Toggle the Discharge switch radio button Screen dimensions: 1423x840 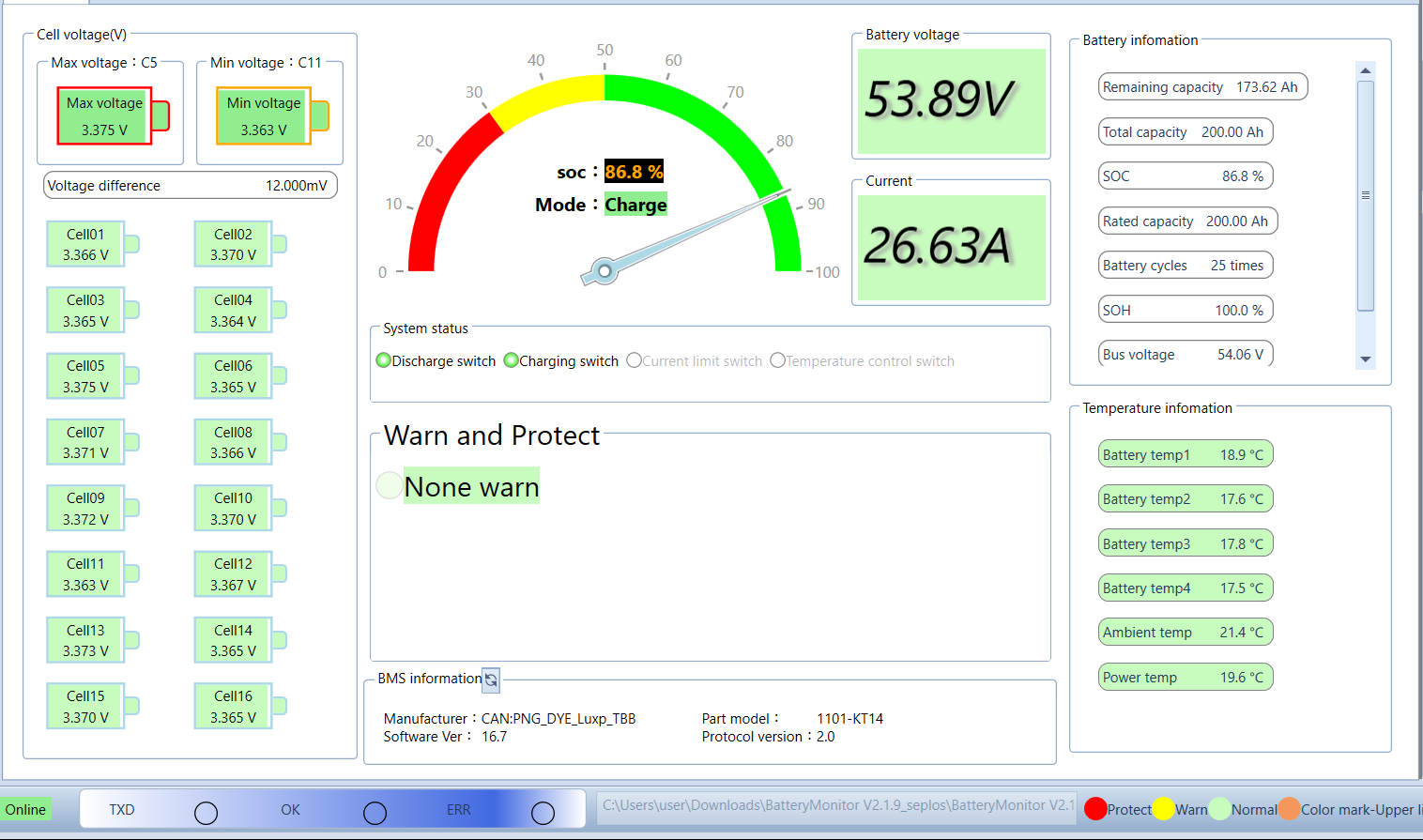click(383, 360)
